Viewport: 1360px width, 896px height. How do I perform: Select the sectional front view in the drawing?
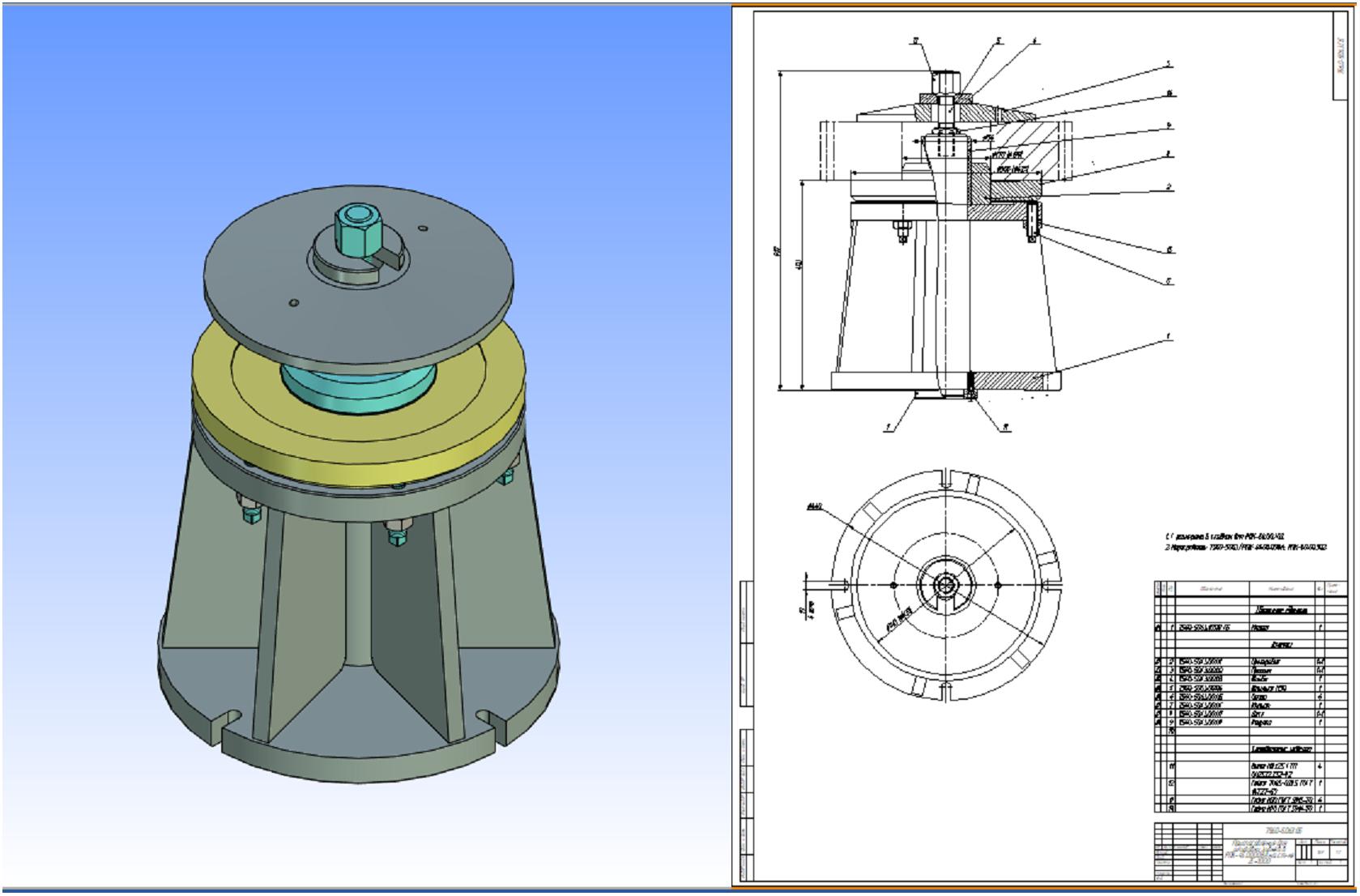[944, 235]
